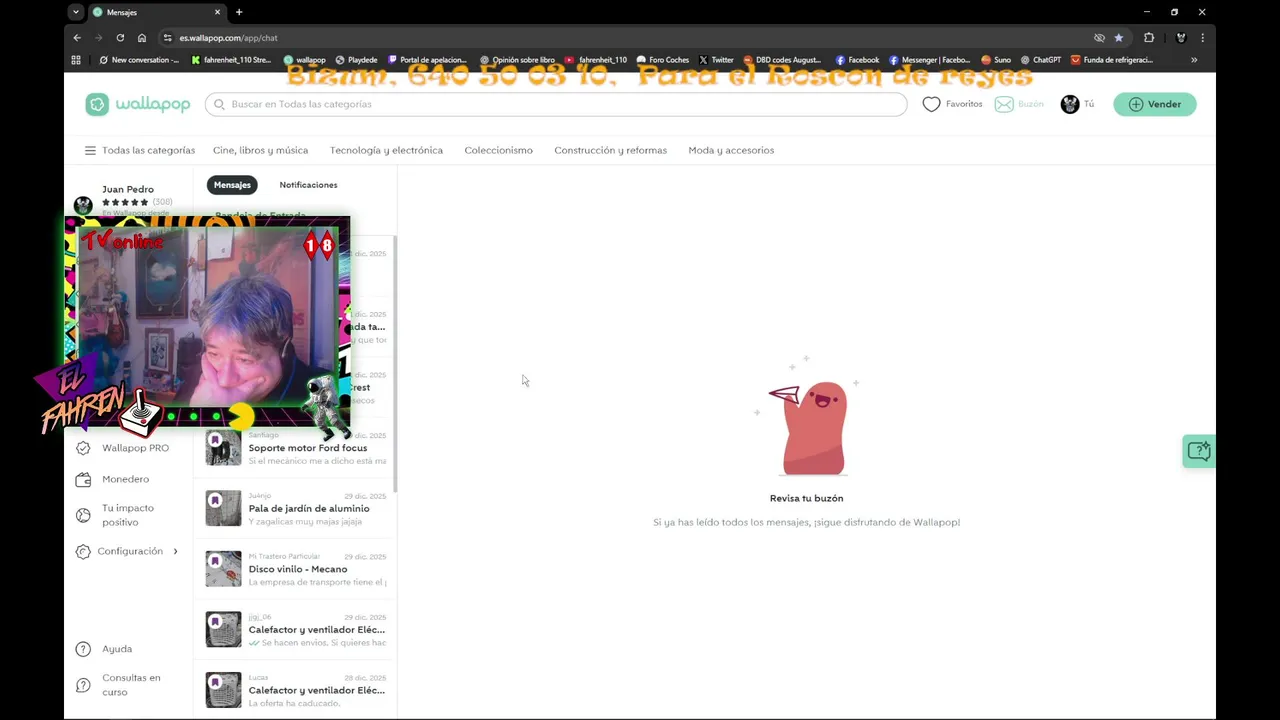Switch to the Mensajes tab
The image size is (1280, 720).
(232, 185)
